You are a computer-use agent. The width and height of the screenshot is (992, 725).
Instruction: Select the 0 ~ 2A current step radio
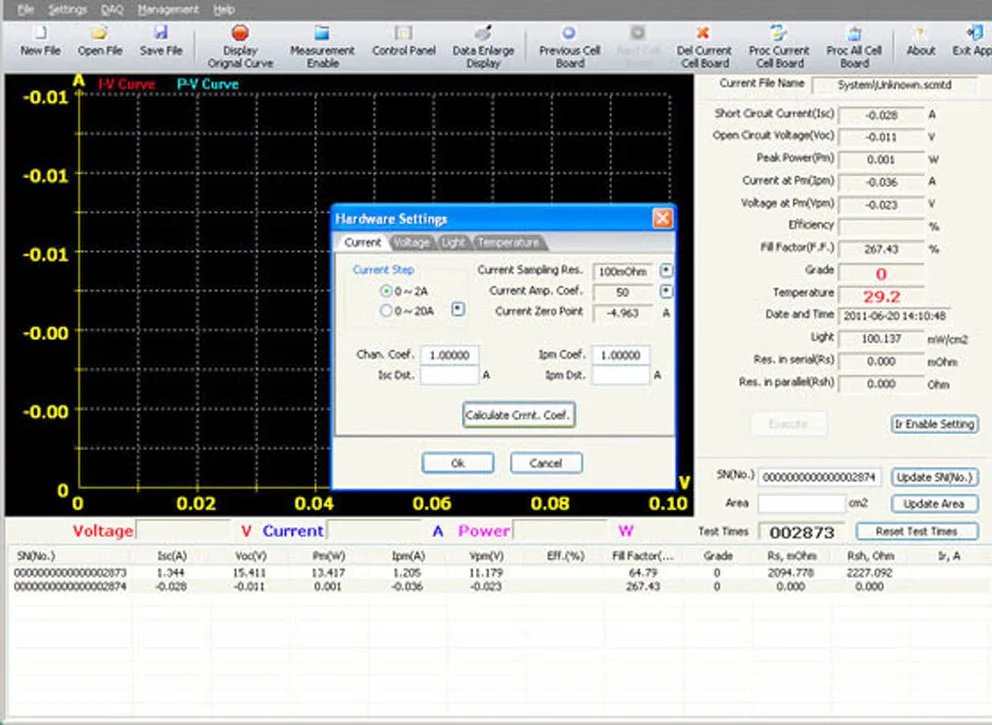[x=386, y=290]
